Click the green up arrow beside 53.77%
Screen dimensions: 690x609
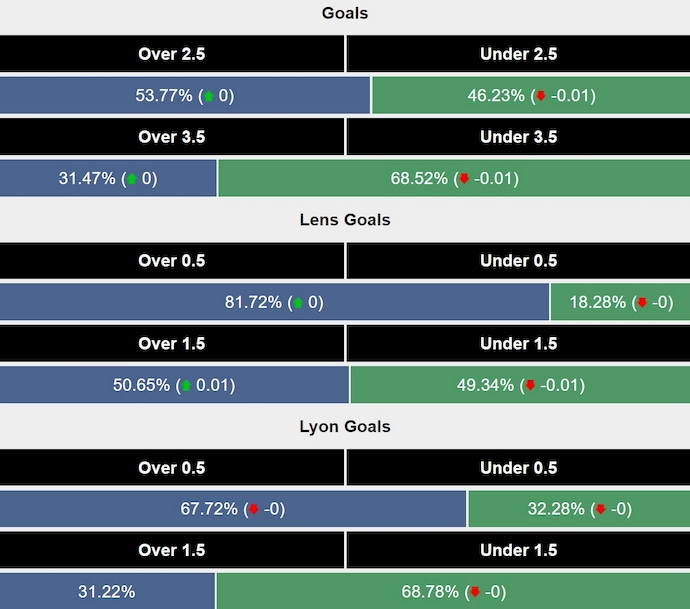click(x=209, y=96)
